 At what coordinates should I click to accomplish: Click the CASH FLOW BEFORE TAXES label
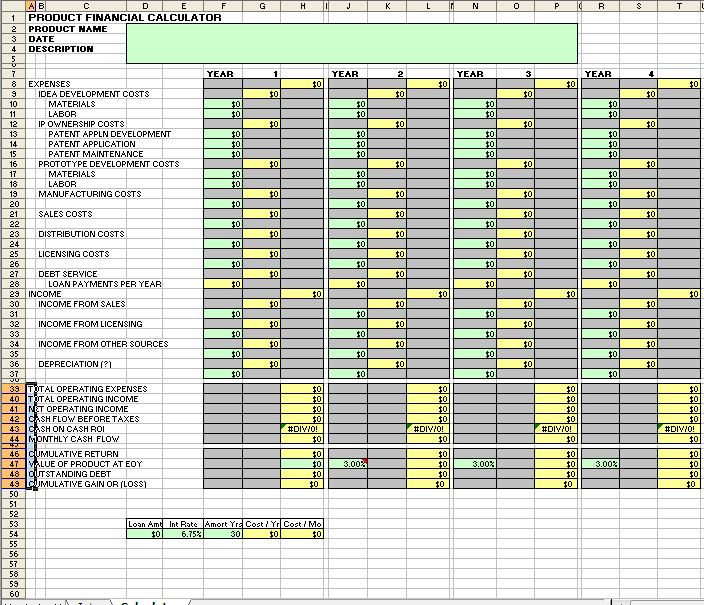(x=84, y=419)
